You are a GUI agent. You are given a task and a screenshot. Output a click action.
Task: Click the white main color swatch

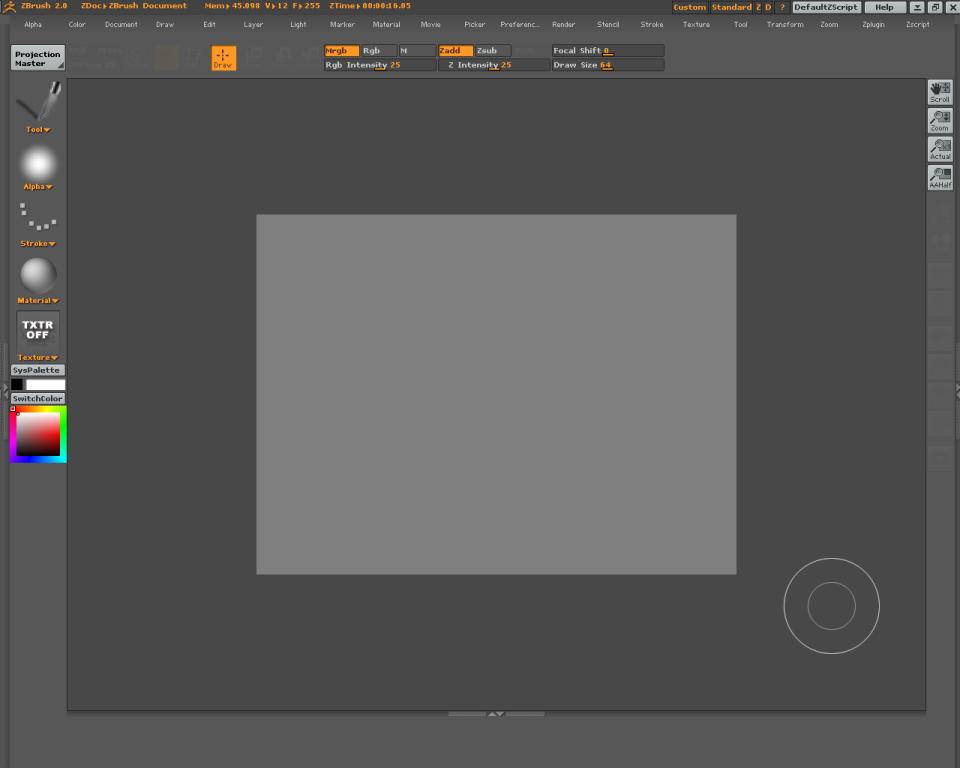(45, 385)
